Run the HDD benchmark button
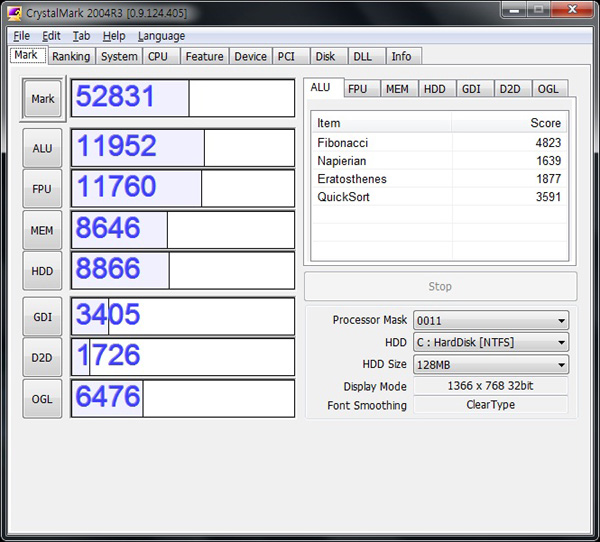Screen dimensions: 600x542 (x=42, y=271)
